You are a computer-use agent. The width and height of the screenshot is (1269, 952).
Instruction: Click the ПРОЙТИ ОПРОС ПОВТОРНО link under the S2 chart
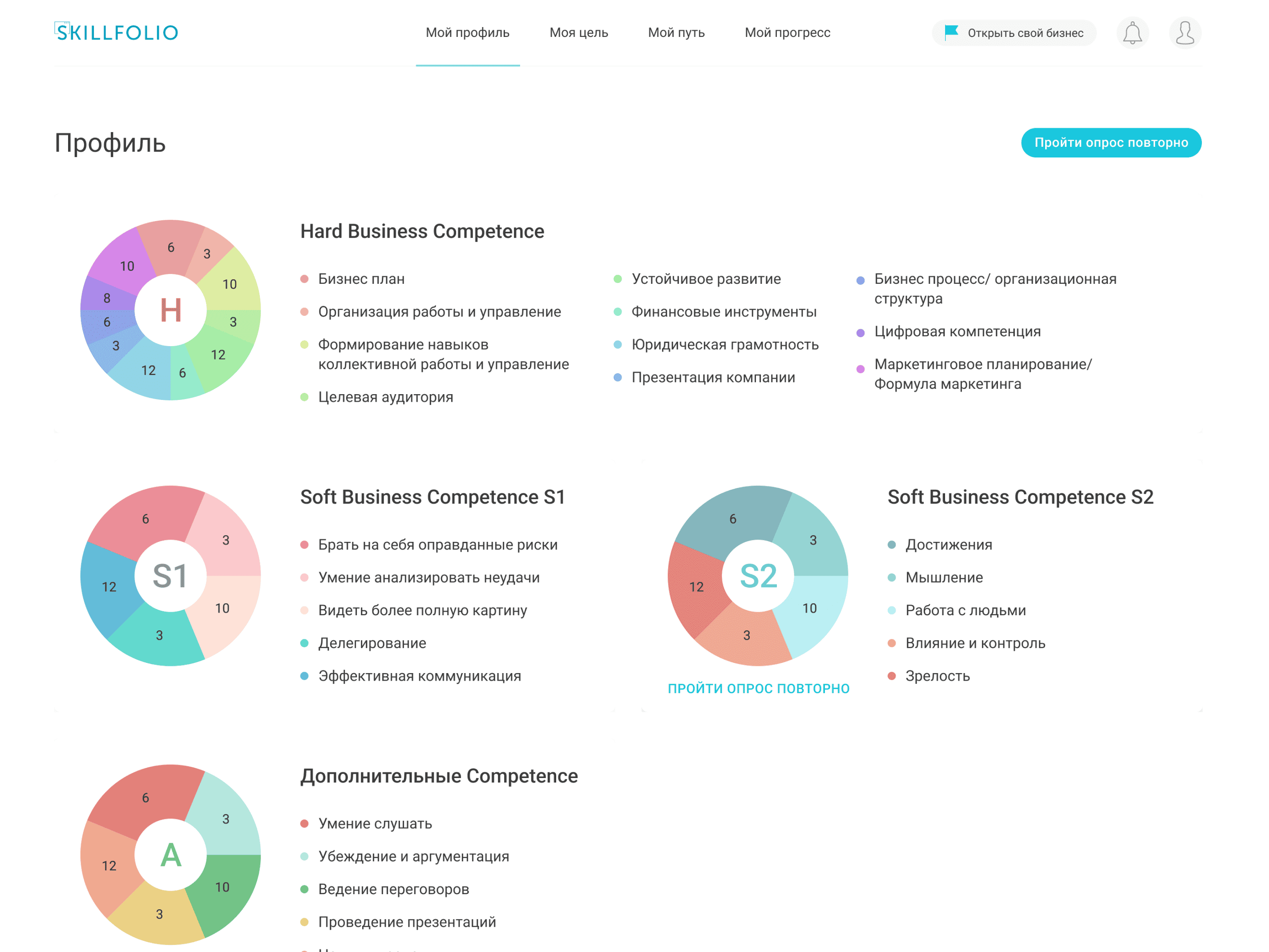point(758,688)
